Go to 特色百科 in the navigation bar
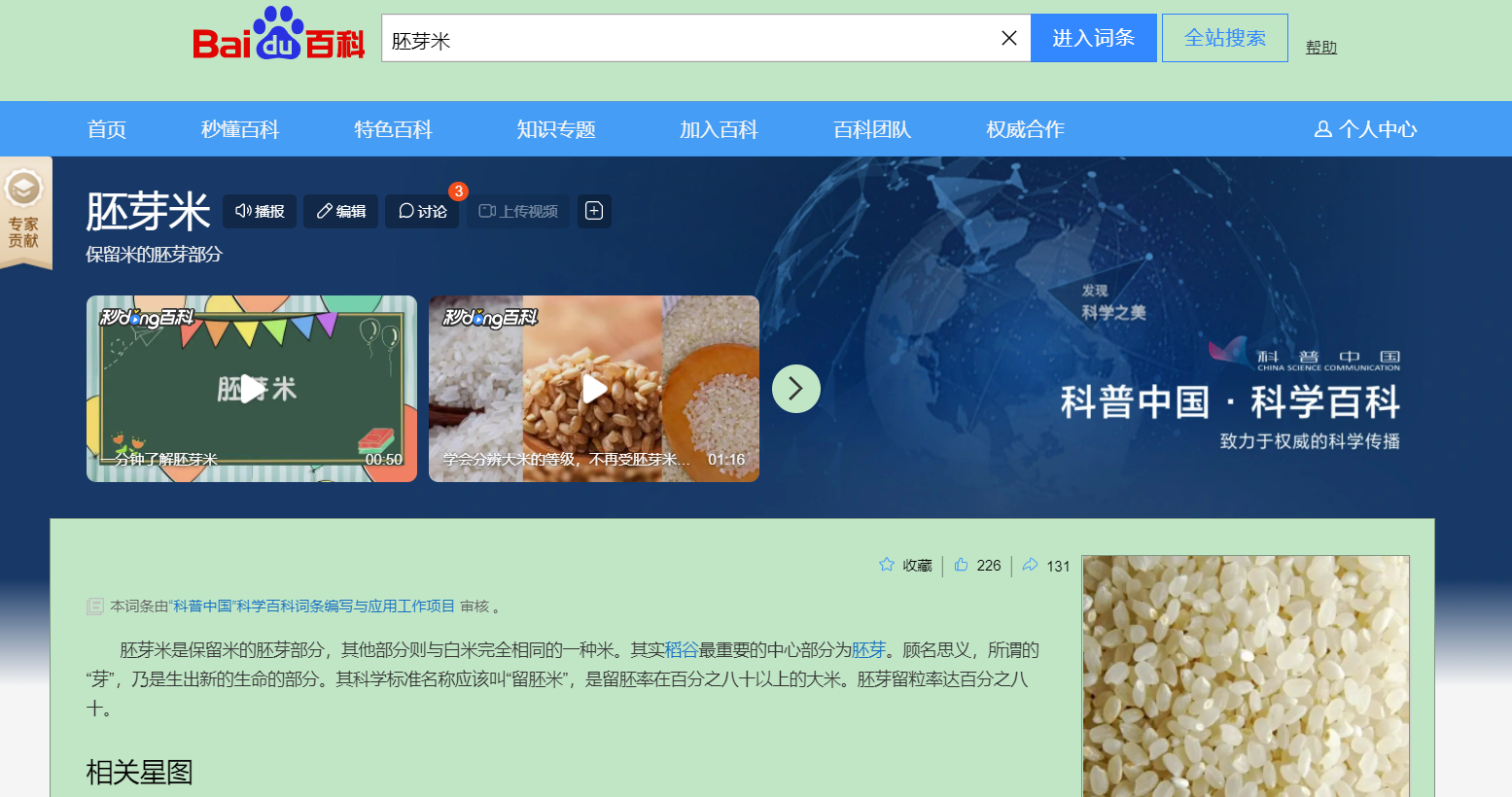Viewport: 1512px width, 797px height. pos(393,129)
